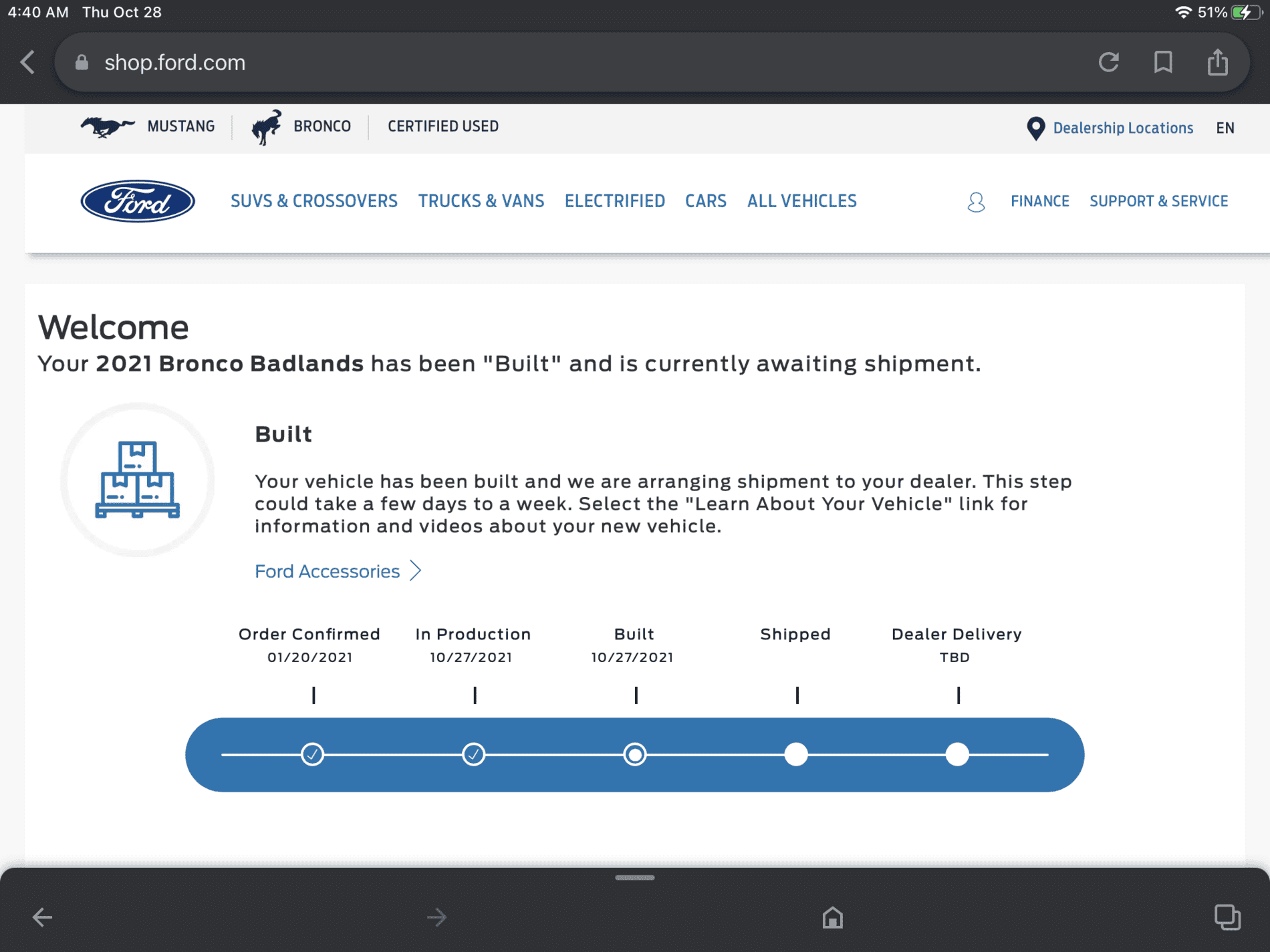The height and width of the screenshot is (952, 1270).
Task: Click the dealership location pin icon
Action: point(1035,128)
